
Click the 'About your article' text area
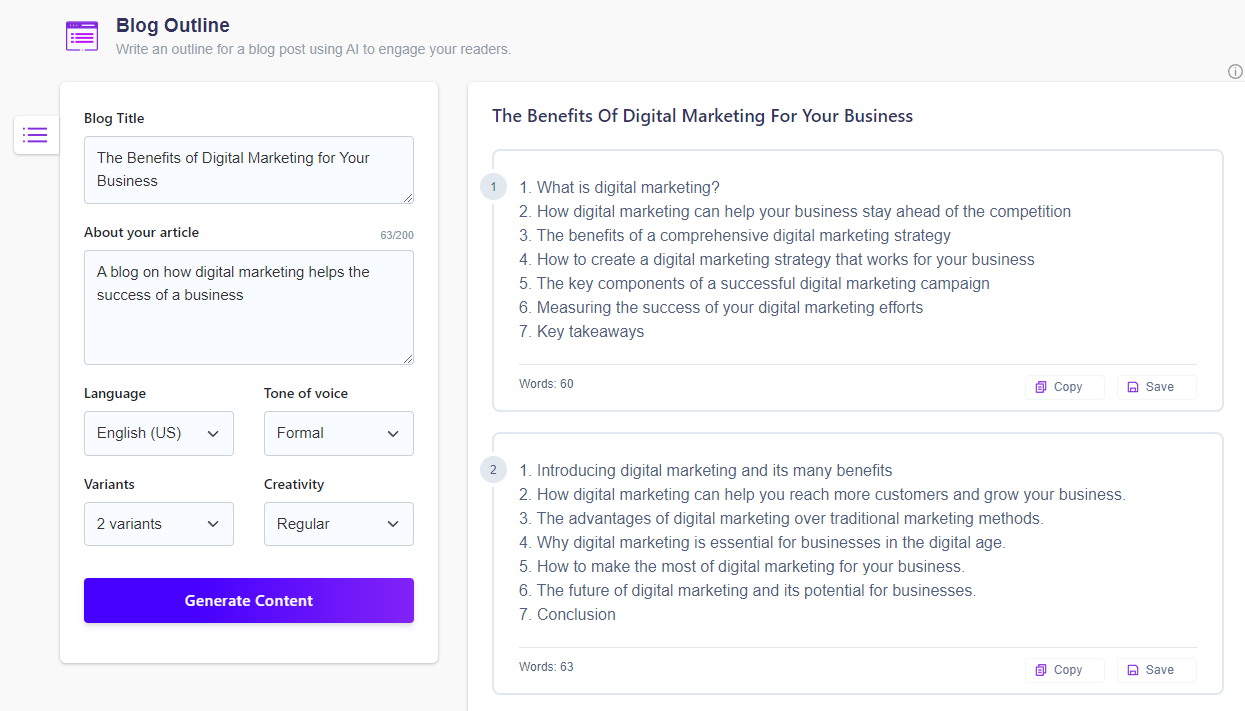pyautogui.click(x=248, y=307)
